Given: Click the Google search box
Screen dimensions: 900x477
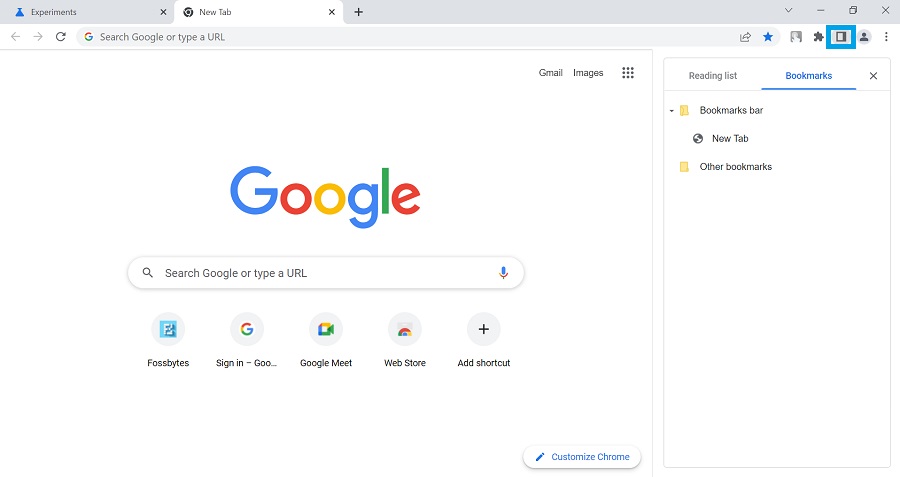Looking at the screenshot, I should point(325,273).
